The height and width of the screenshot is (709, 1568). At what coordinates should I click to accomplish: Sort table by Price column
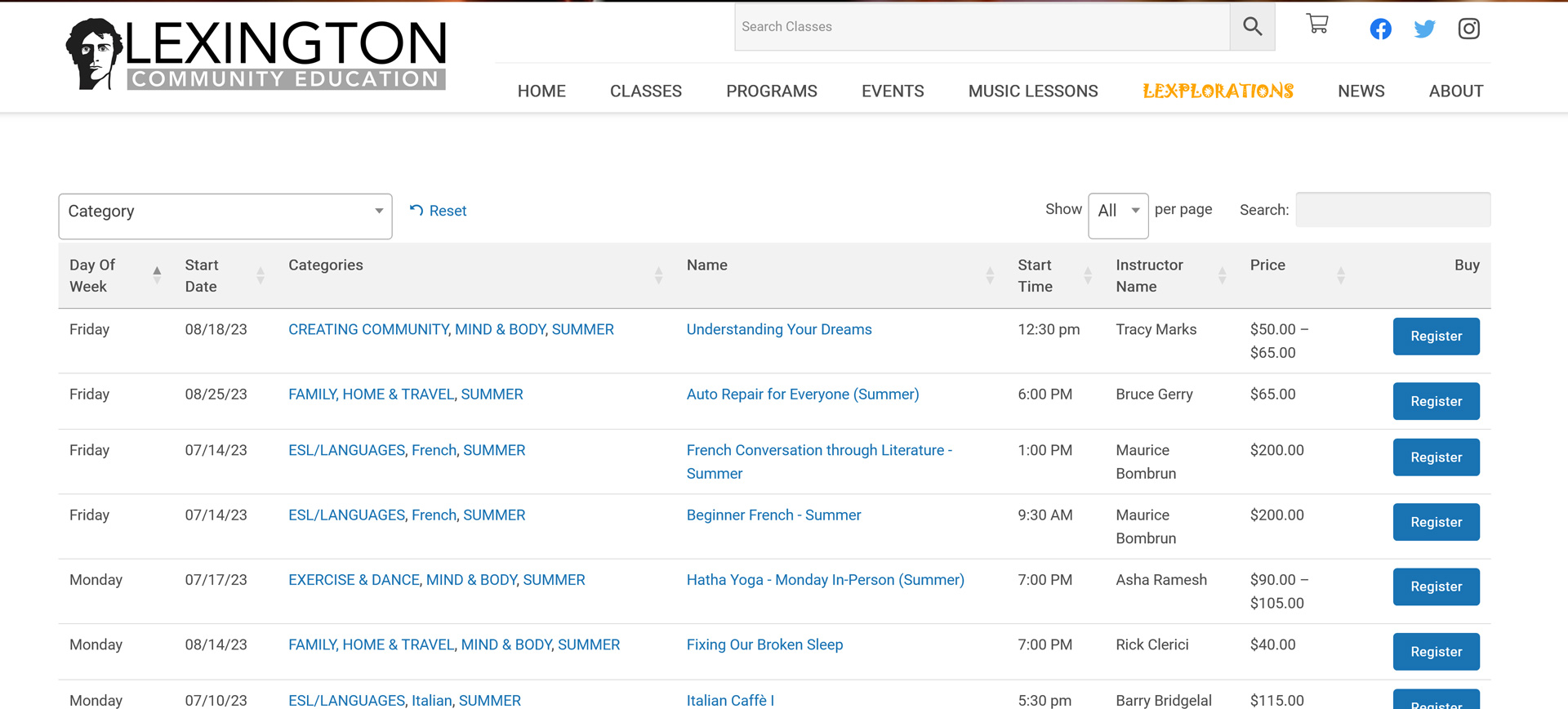click(1298, 275)
